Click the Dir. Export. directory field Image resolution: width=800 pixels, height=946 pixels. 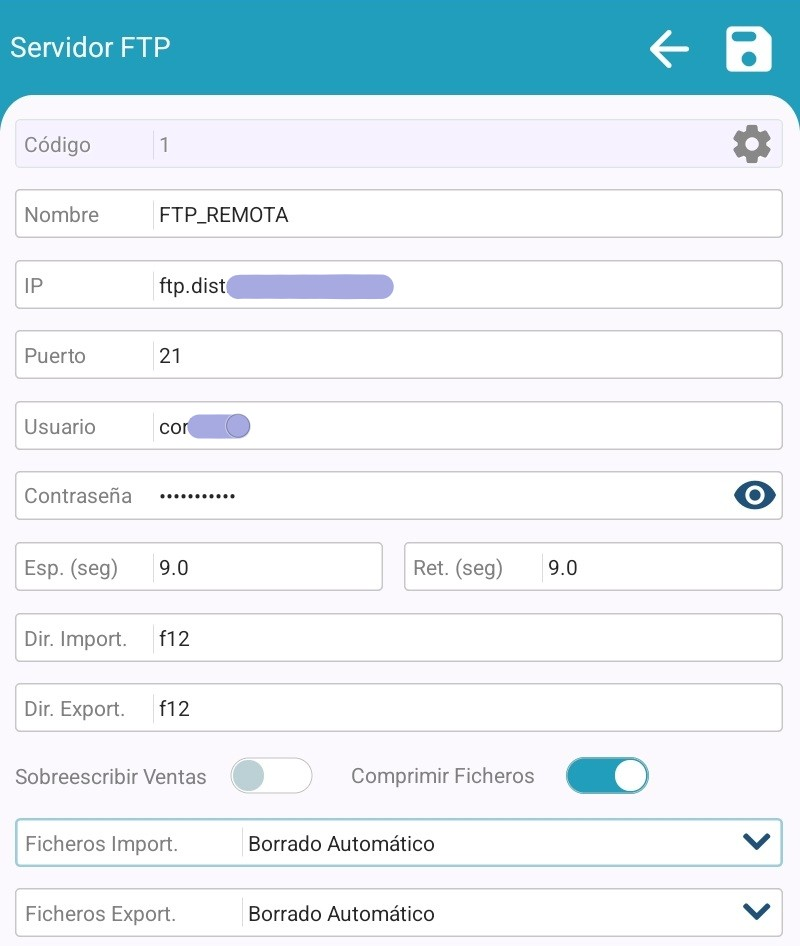click(x=465, y=708)
